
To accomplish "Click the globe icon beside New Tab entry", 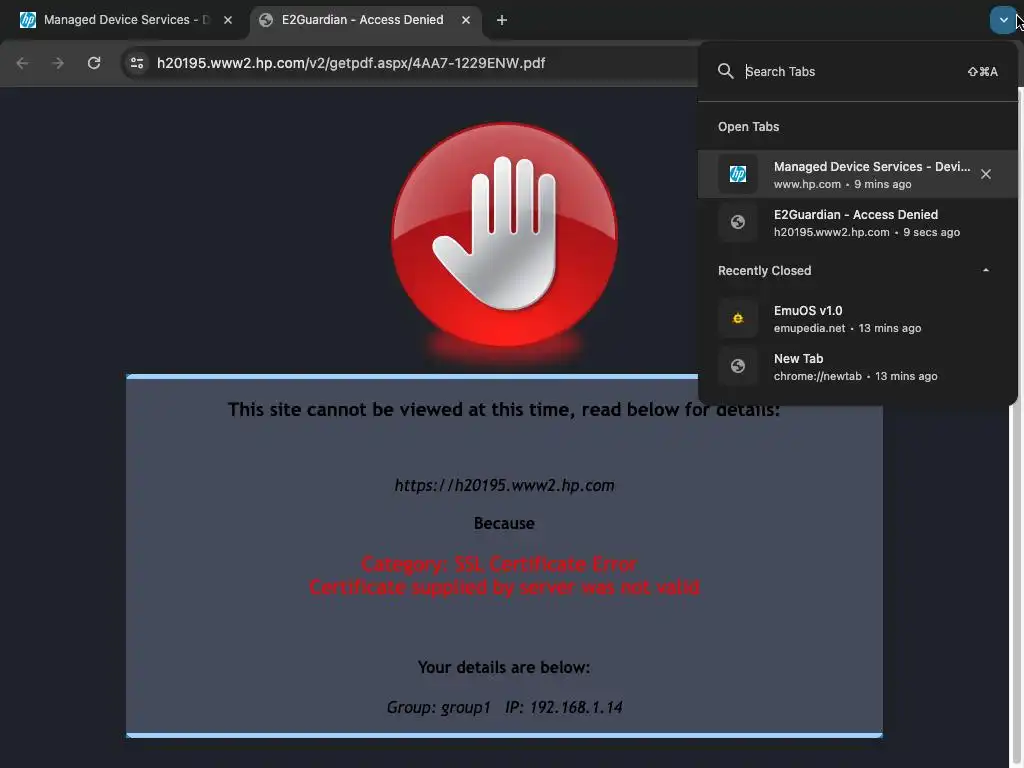I will point(738,366).
